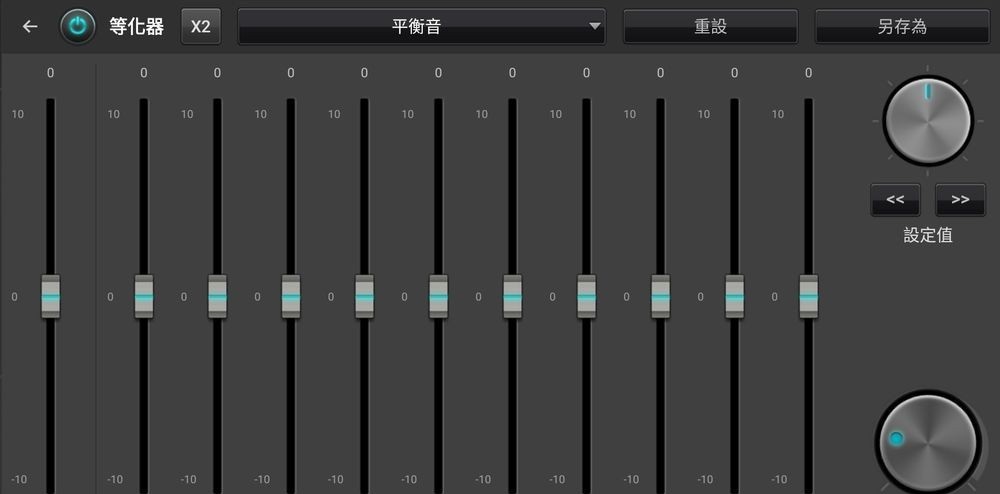Toggle the equalizer power button
Viewport: 1000px width, 494px height.
point(77,27)
